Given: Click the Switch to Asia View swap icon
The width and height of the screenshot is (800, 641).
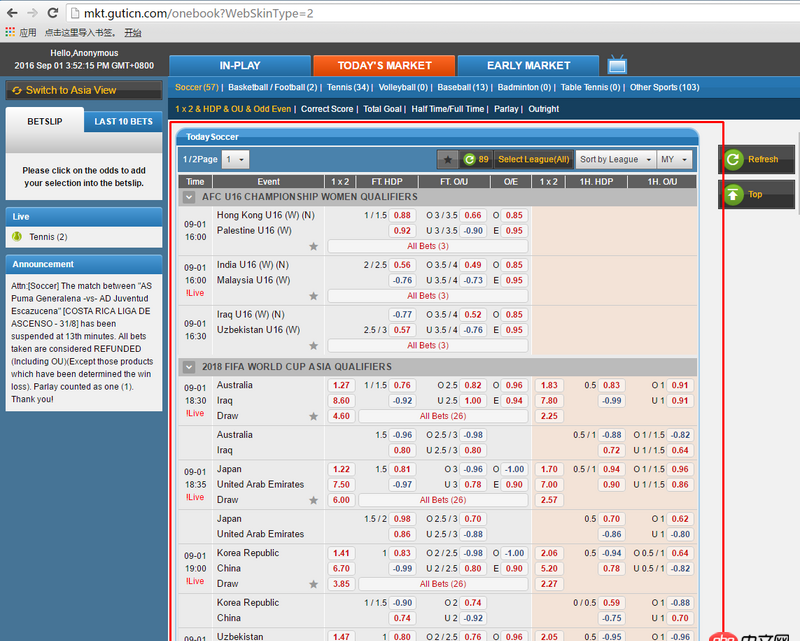Looking at the screenshot, I should coord(17,90).
